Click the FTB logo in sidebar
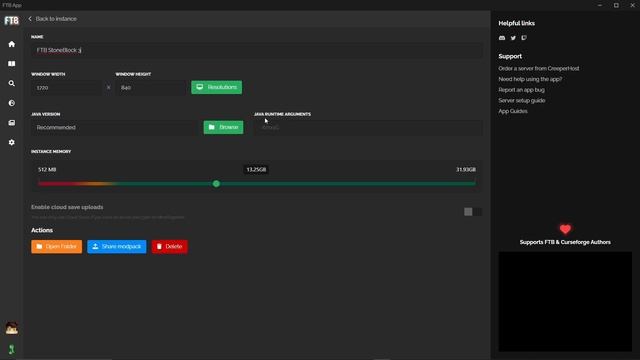Image resolution: width=640 pixels, height=360 pixels. point(11,20)
